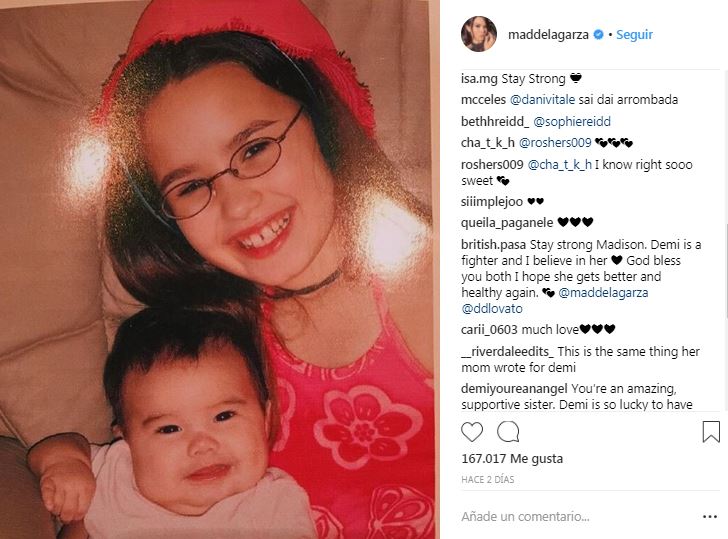This screenshot has height=539, width=728.
Task: Open comments with the speech bubble icon
Action: tap(508, 432)
